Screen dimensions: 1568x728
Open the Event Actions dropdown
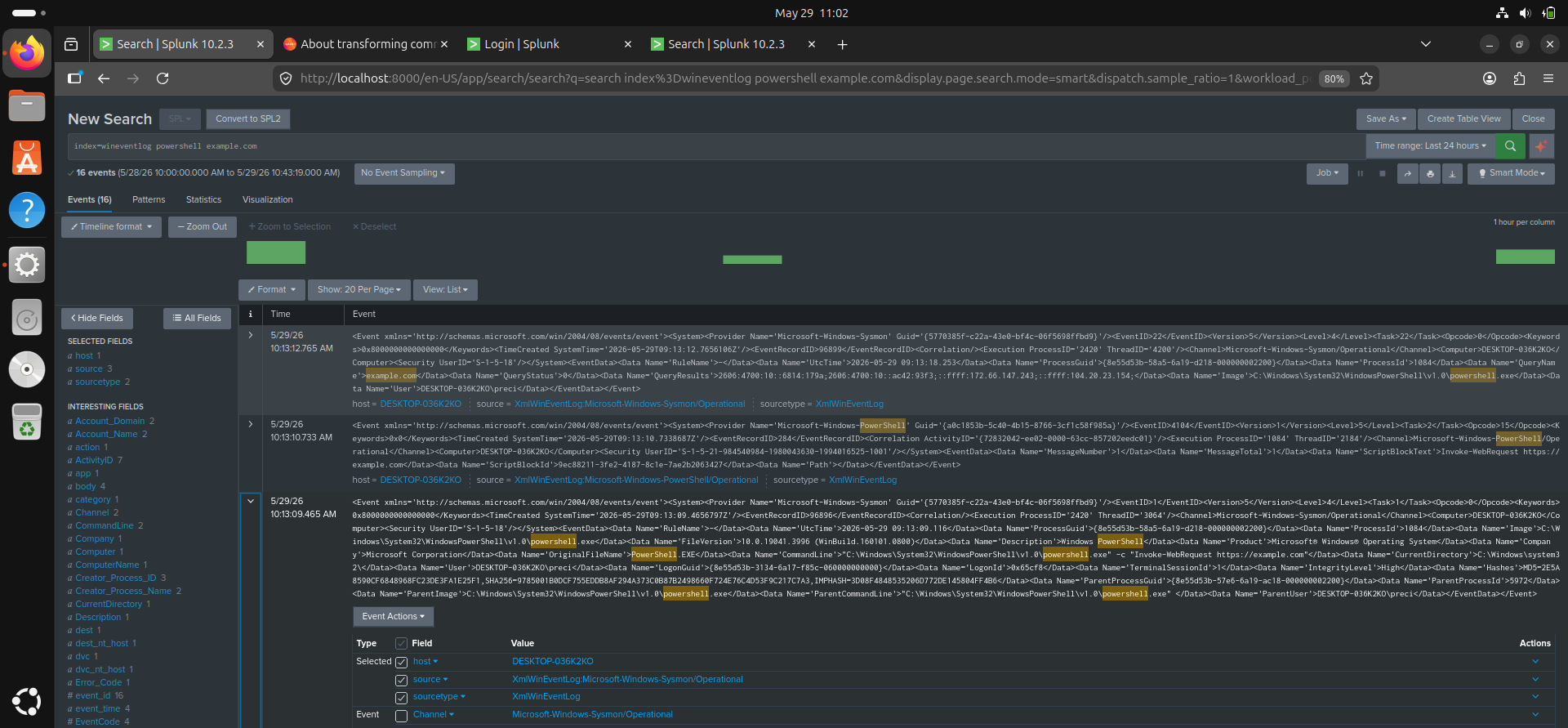[393, 617]
